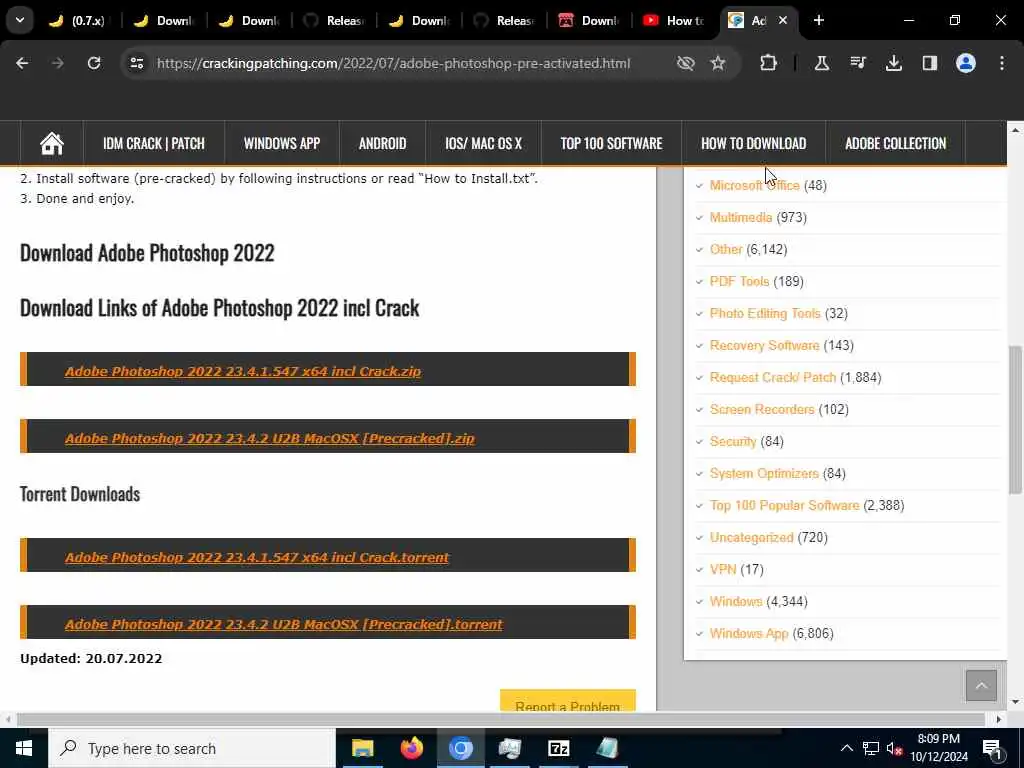Click Photoshop MacOSX Precracked.torrent link
1024x768 pixels.
283,624
